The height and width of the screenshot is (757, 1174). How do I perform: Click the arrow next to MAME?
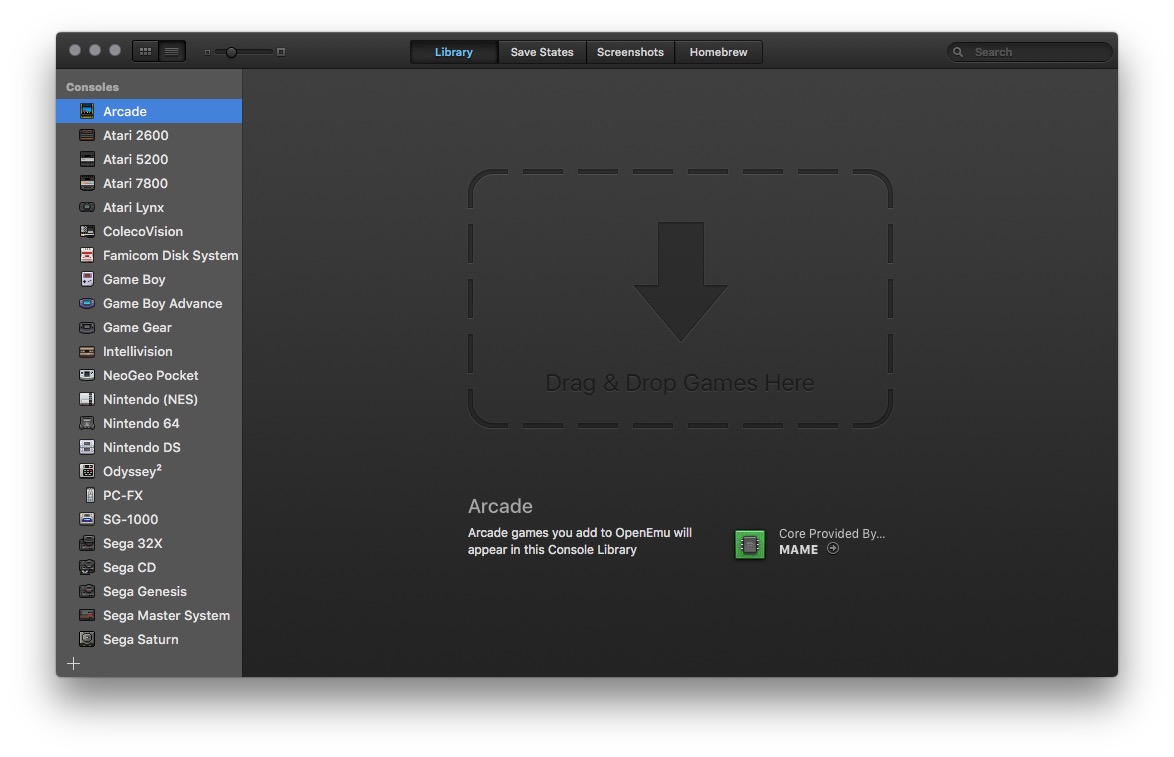pyautogui.click(x=833, y=549)
